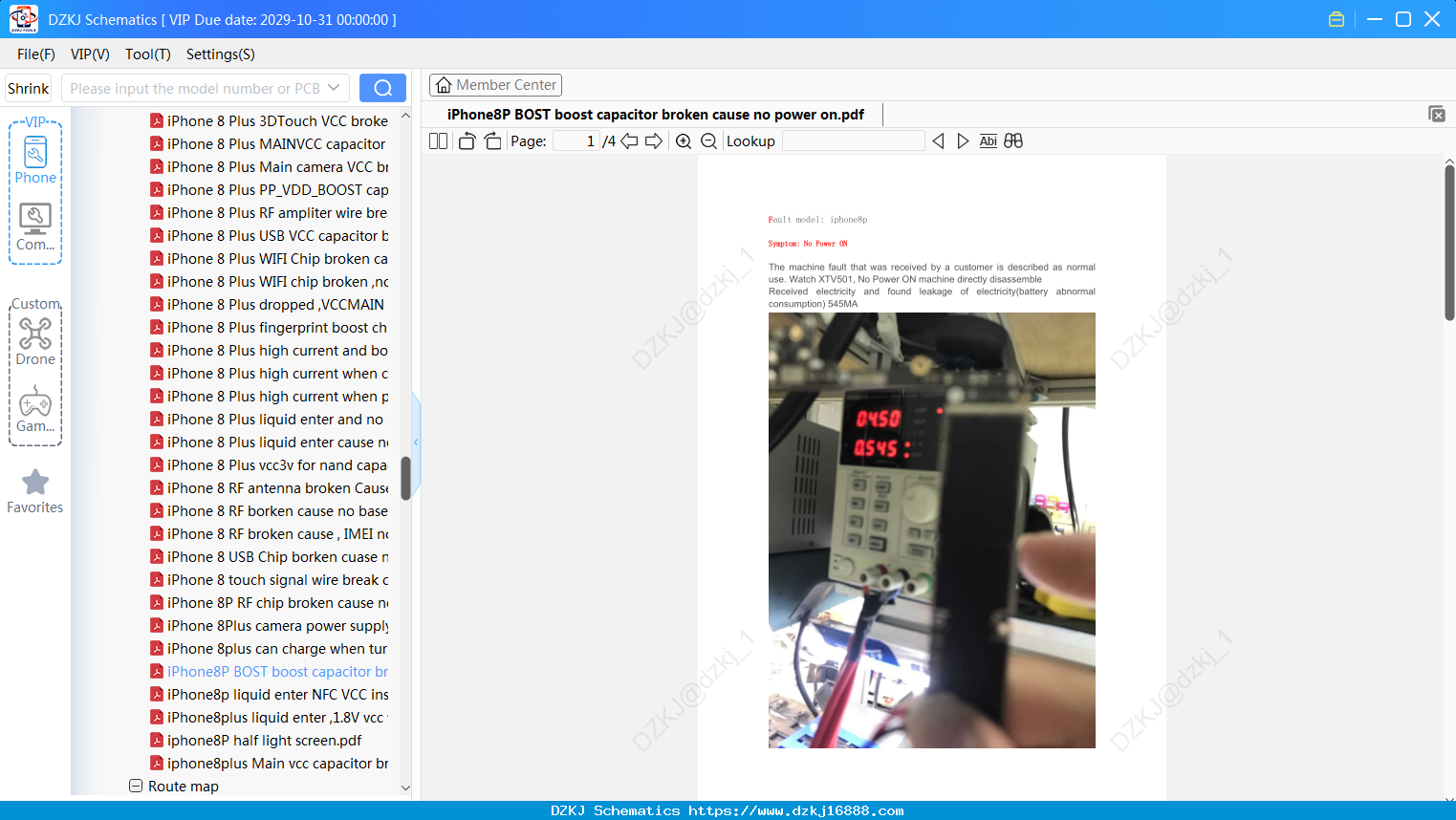The image size is (1456, 820).
Task: Open the dzkj16888.com website link
Action: click(796, 810)
